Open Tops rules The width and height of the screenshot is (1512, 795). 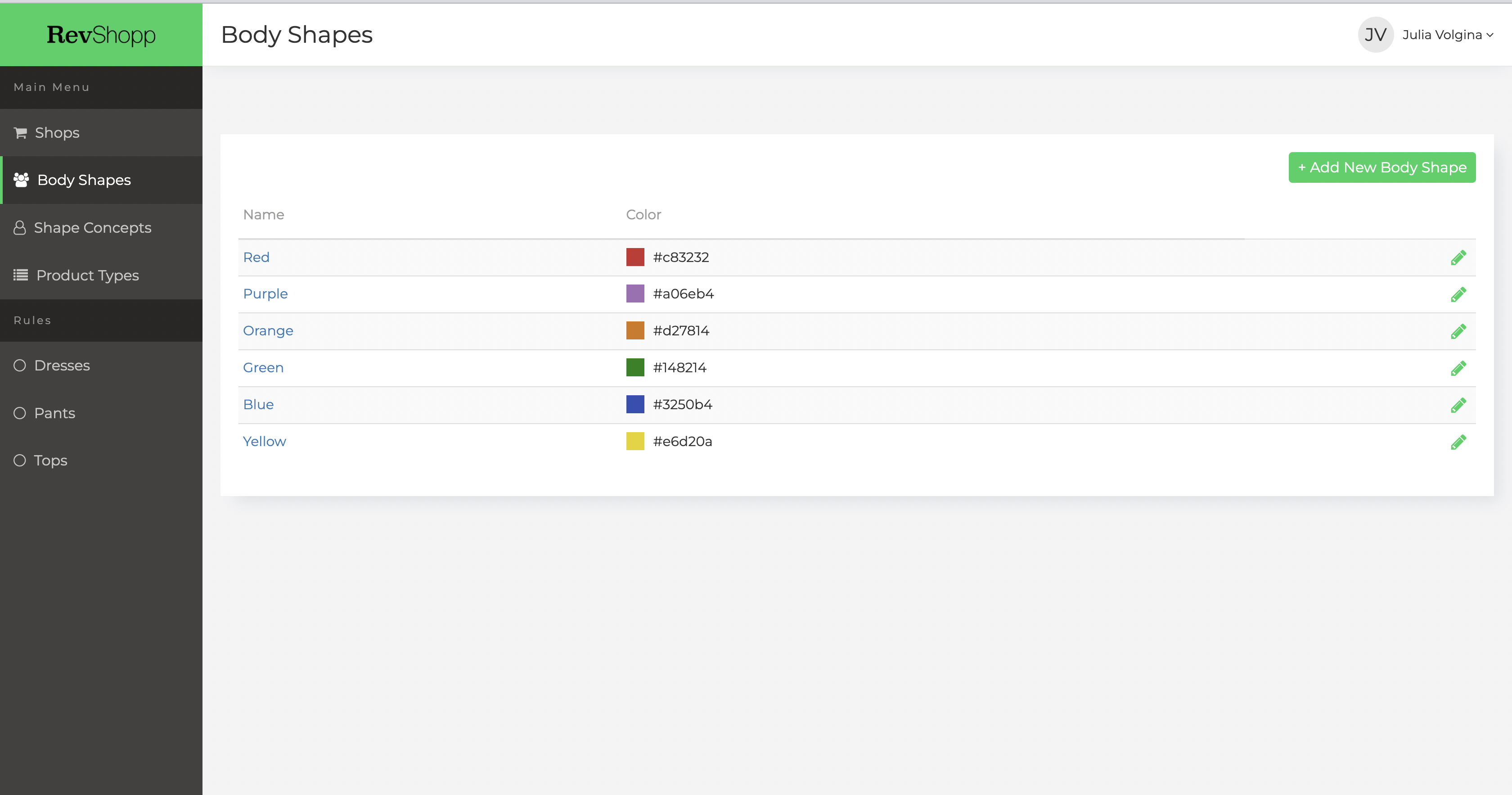coord(101,461)
